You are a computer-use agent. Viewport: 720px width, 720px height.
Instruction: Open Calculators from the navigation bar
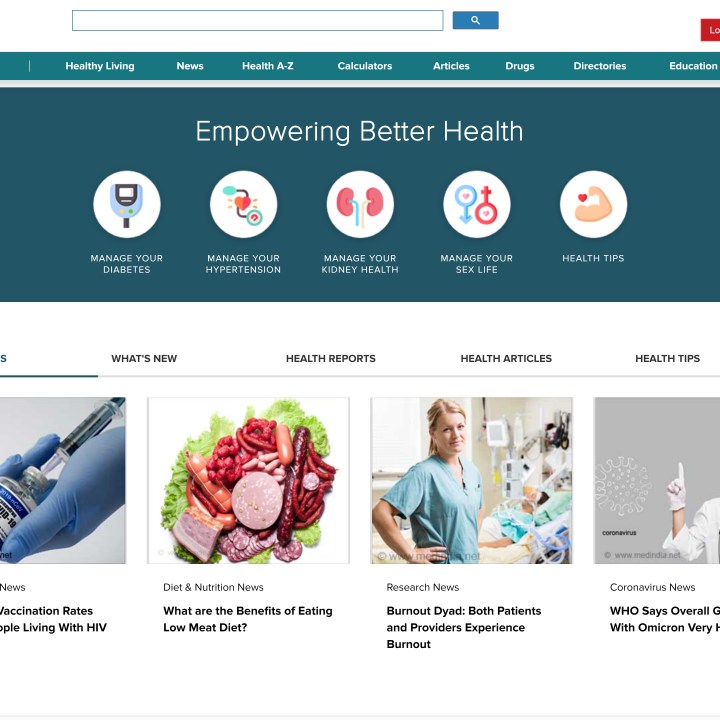tap(365, 66)
